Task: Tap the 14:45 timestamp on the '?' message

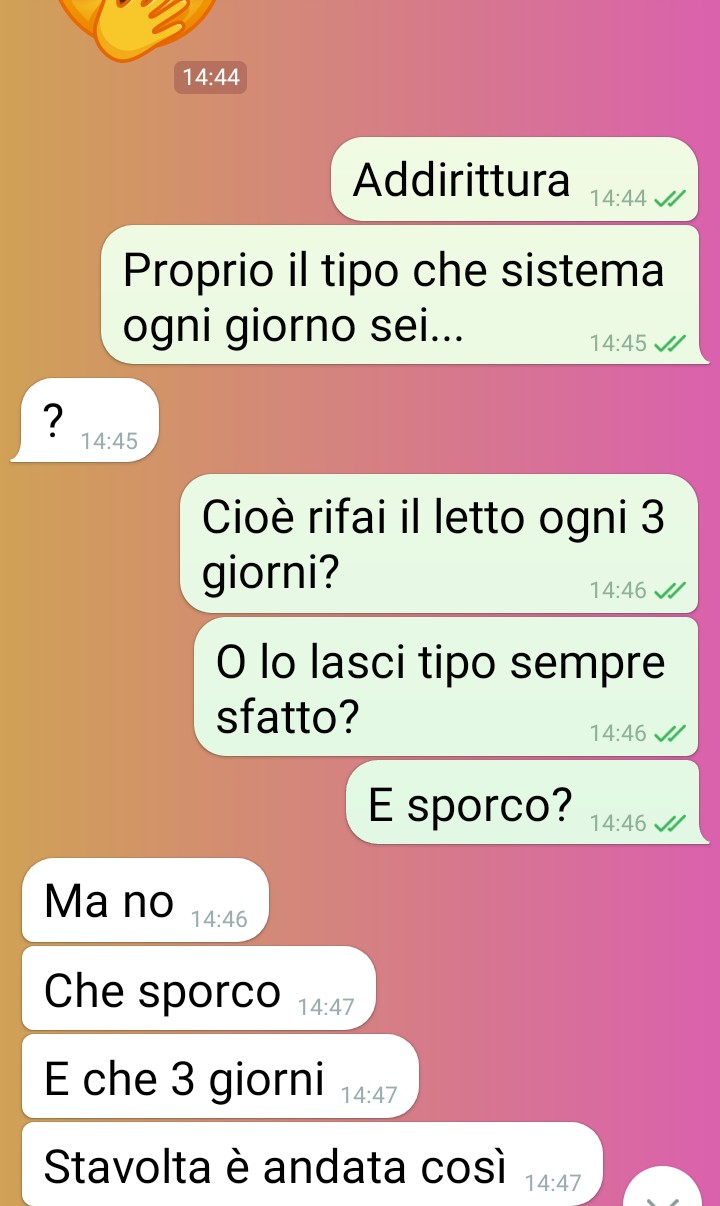Action: coord(109,441)
